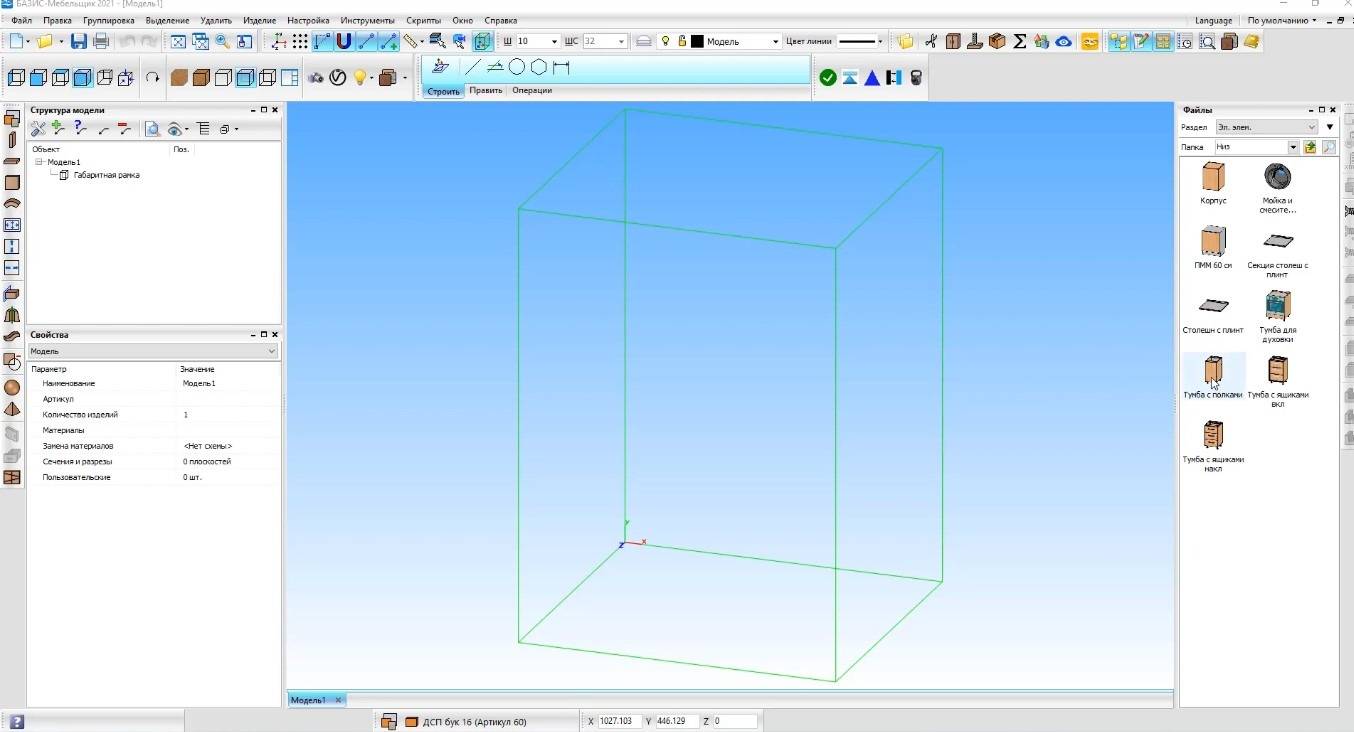This screenshot has width=1354, height=732.
Task: Open the Инструменты menu
Action: coord(367,20)
